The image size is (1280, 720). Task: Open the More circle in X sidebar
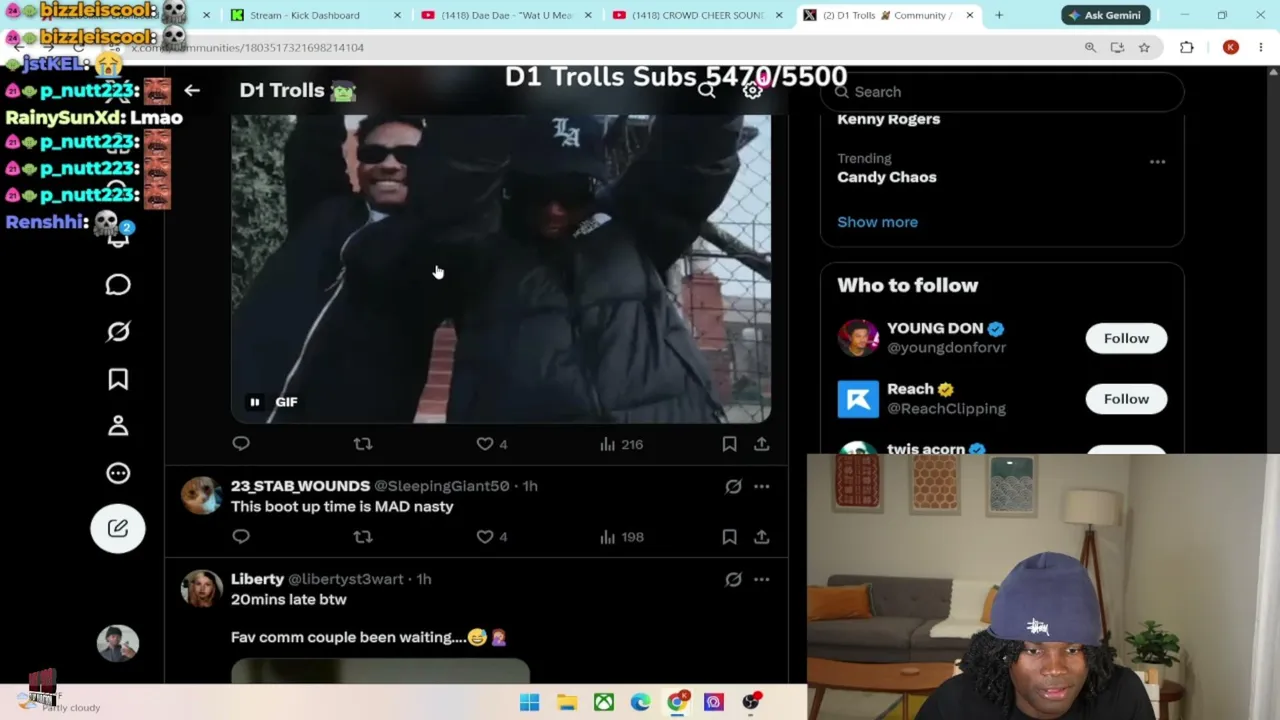point(118,473)
